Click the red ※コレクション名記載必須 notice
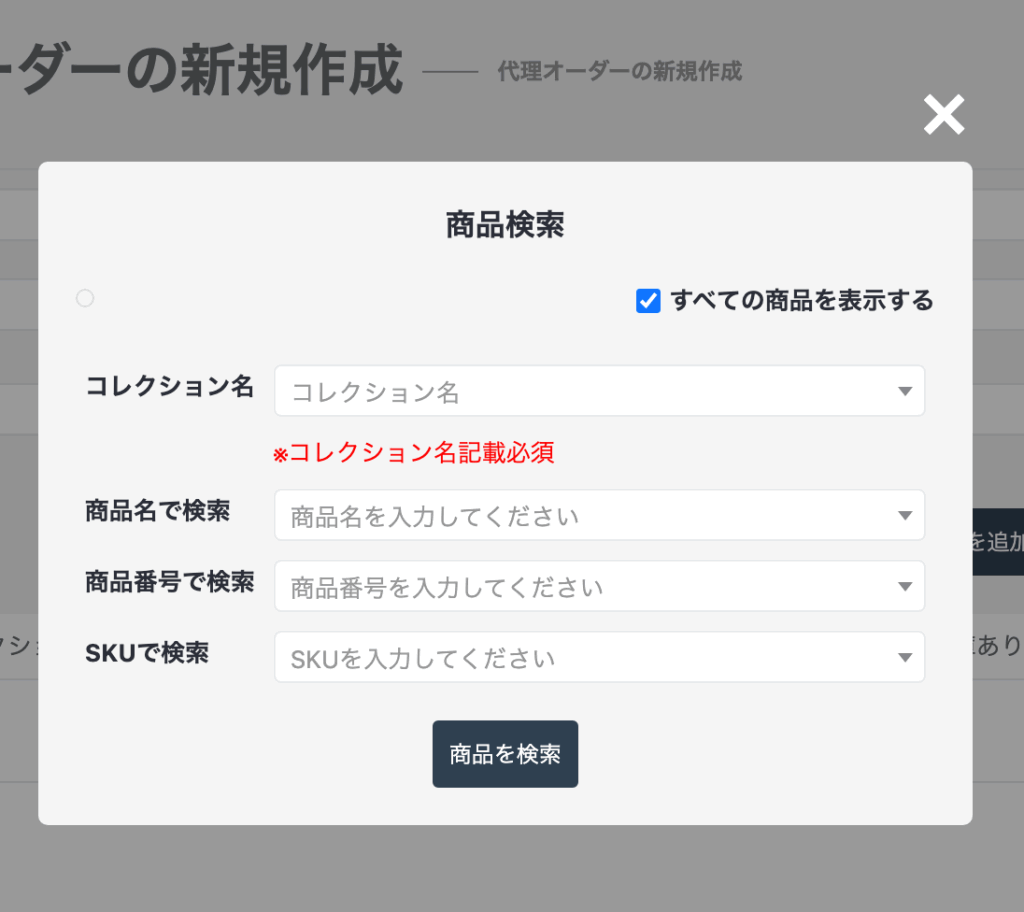The width and height of the screenshot is (1024, 912). pos(414,453)
